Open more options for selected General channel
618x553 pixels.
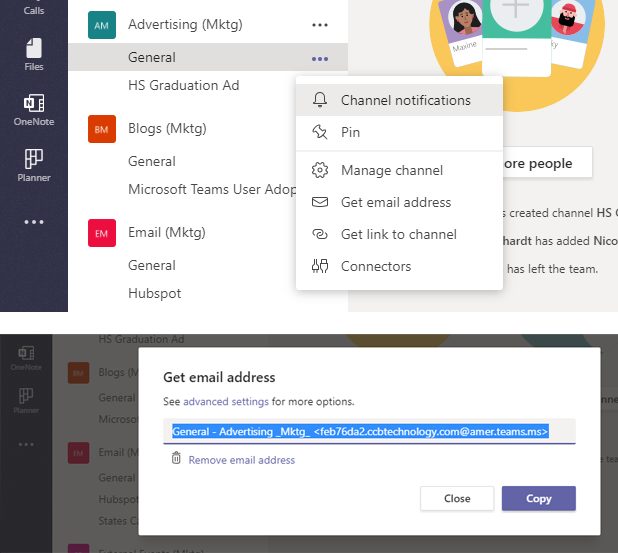[x=320, y=59]
